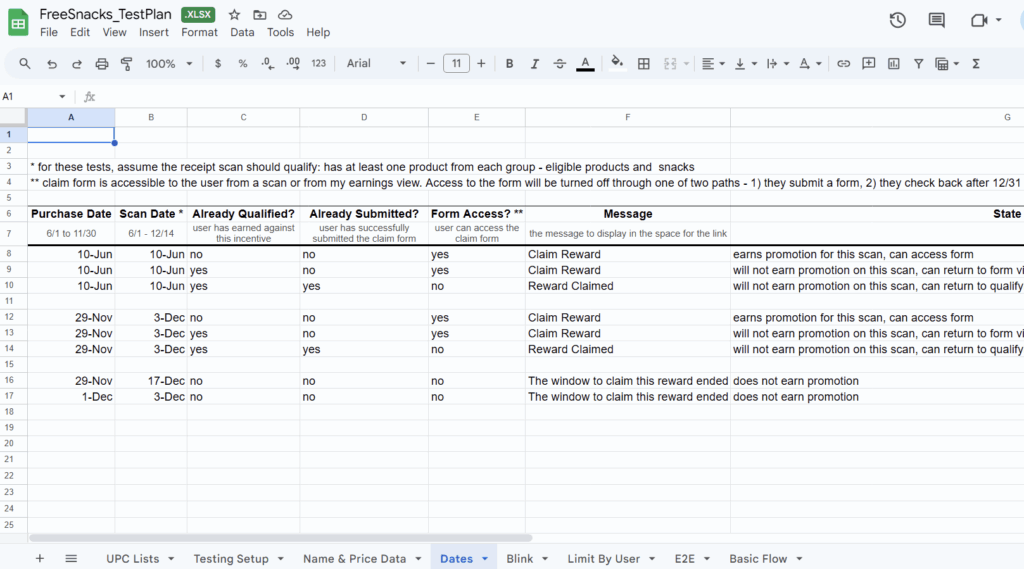Open the Dates tab dropdown arrow

485,559
